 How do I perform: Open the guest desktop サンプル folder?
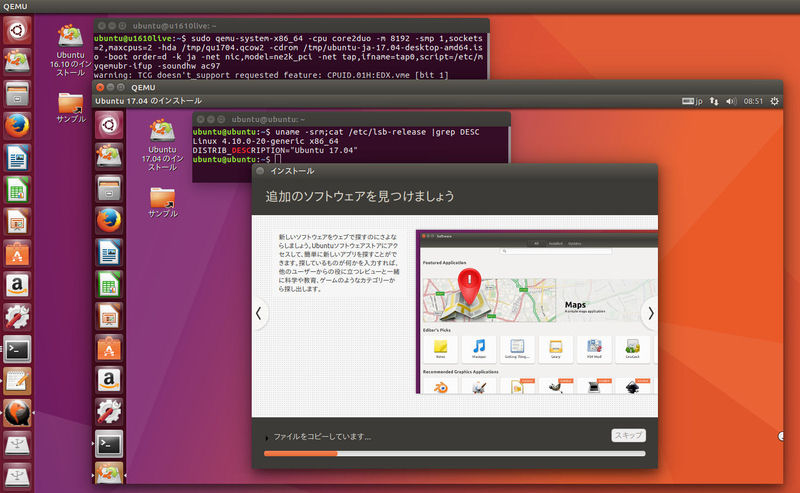[x=162, y=202]
